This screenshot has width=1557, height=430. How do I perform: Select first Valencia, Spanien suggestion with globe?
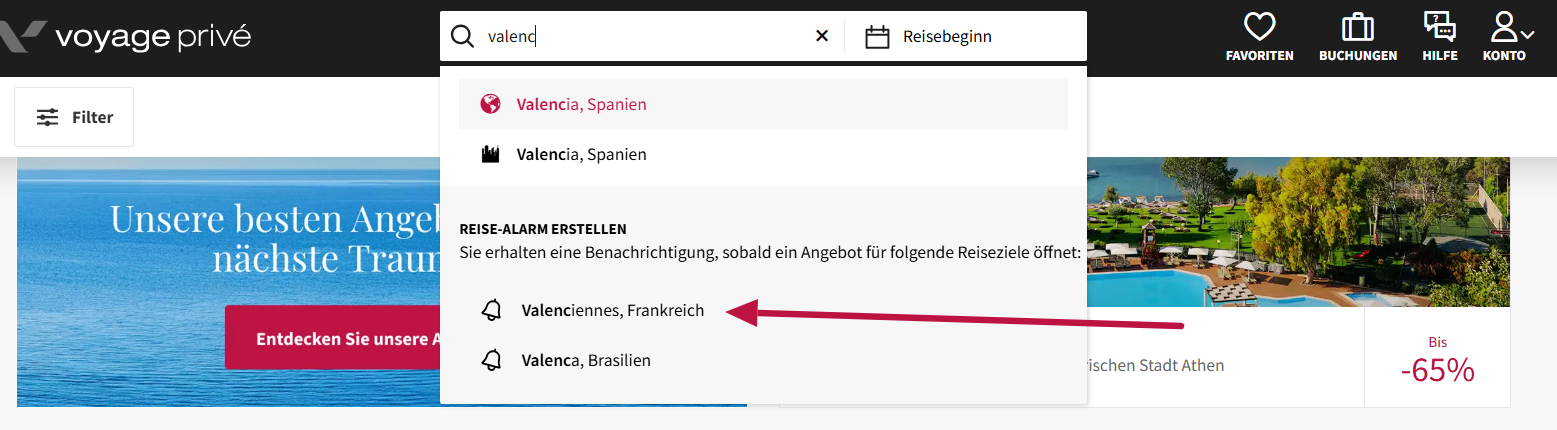click(763, 104)
